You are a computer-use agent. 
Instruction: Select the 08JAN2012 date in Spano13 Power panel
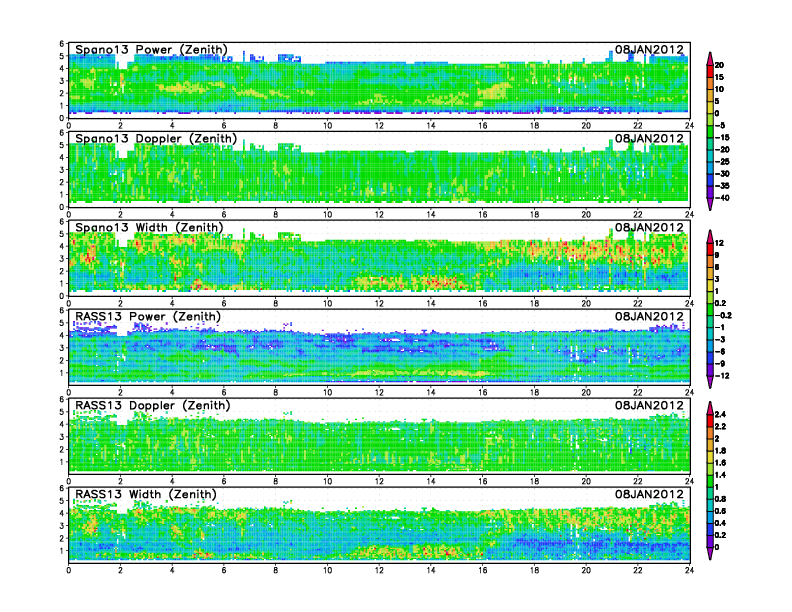649,50
